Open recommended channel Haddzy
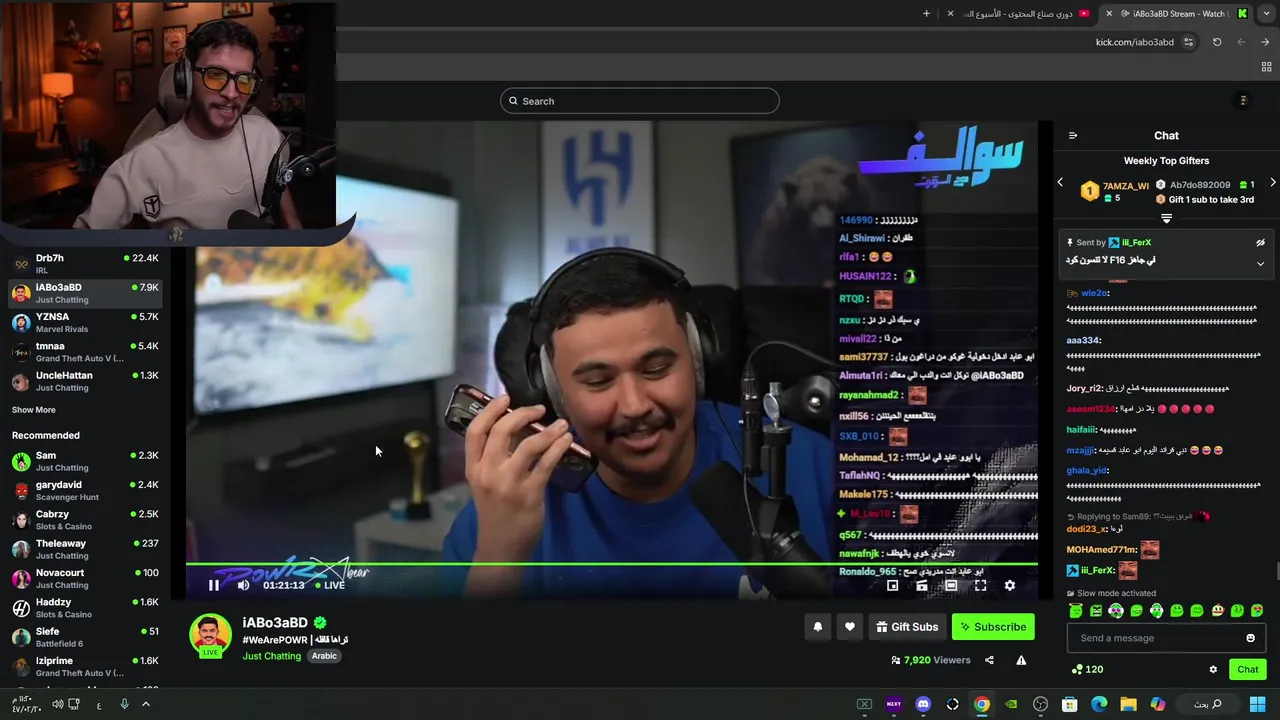 tap(84, 608)
